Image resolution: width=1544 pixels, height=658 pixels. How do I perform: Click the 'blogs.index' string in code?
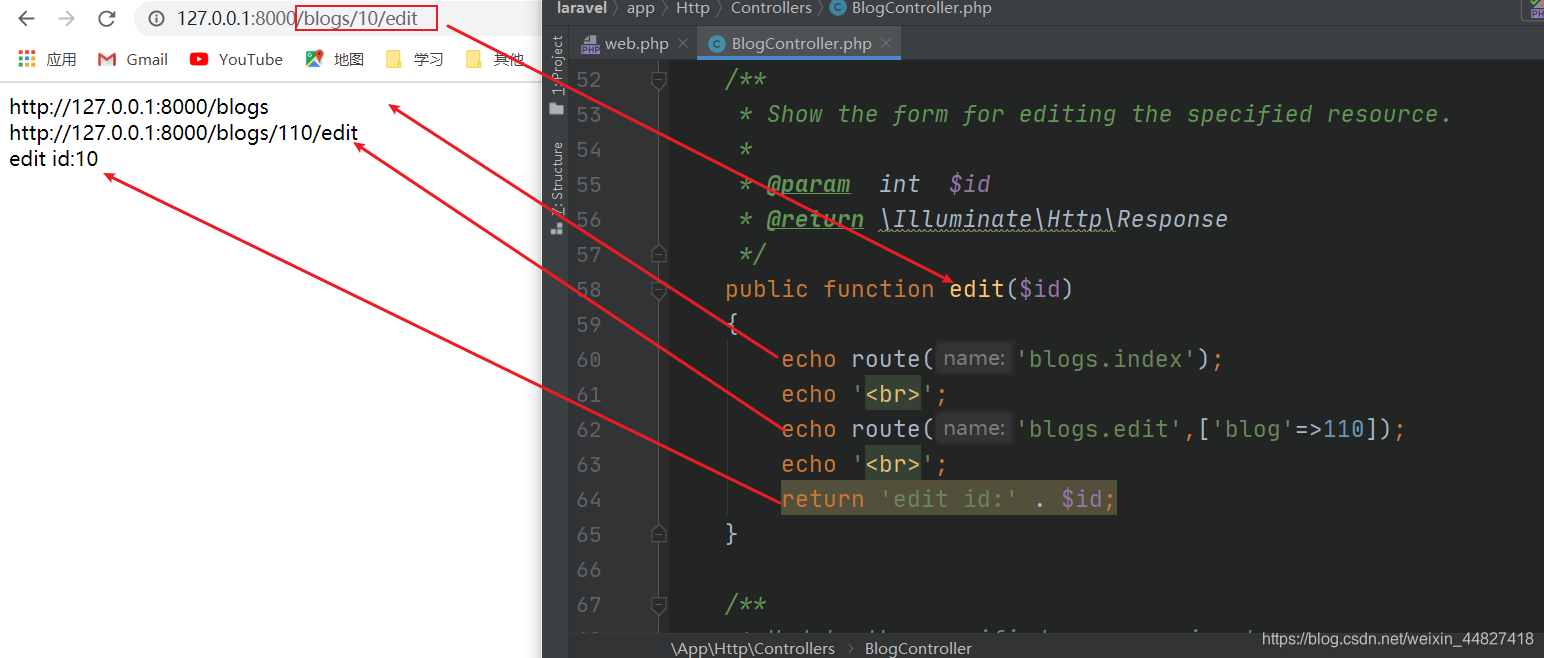click(1106, 359)
